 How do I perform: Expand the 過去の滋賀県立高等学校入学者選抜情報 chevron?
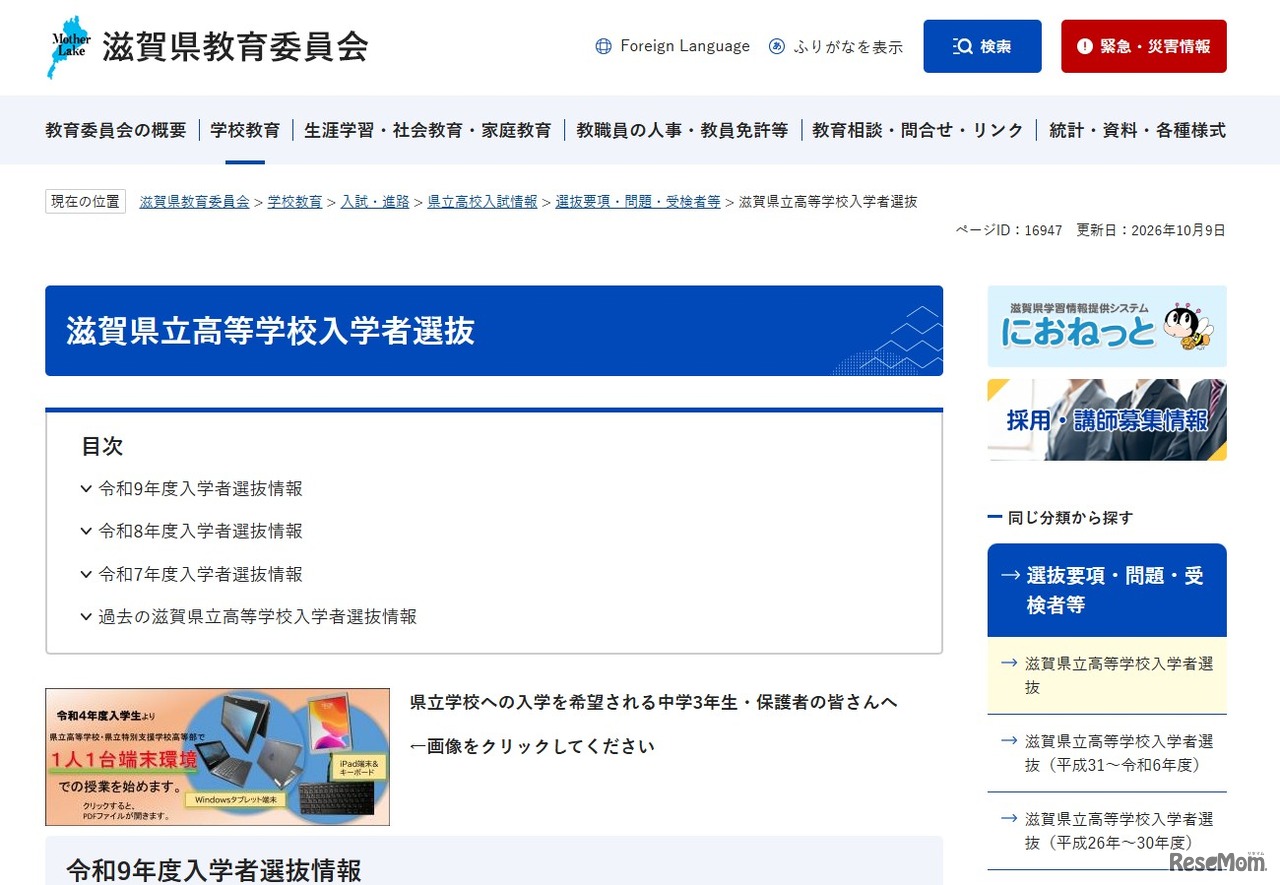pyautogui.click(x=86, y=617)
